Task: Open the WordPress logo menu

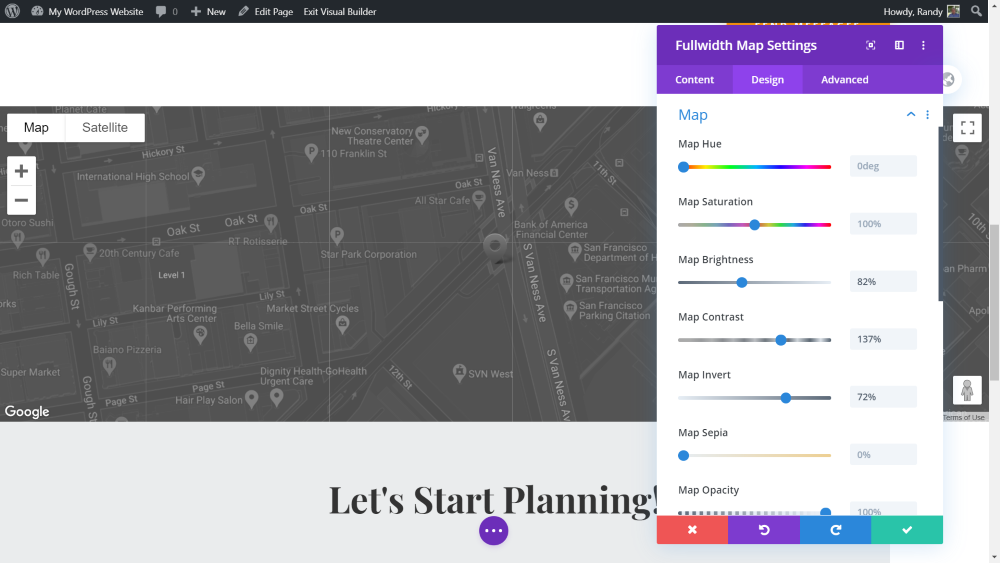Action: (x=12, y=11)
